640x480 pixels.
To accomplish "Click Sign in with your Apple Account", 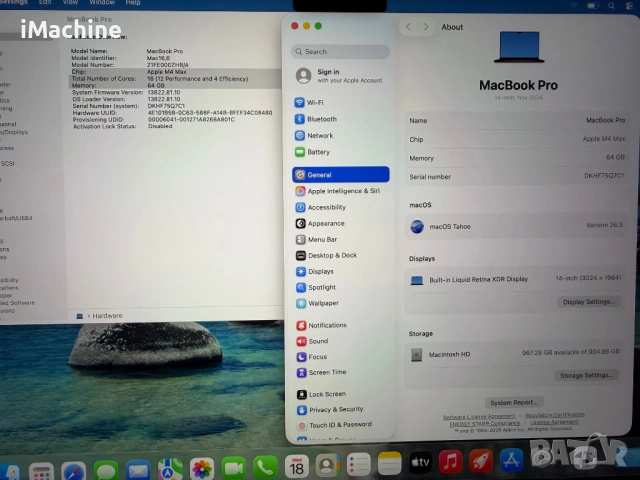I will pos(341,76).
